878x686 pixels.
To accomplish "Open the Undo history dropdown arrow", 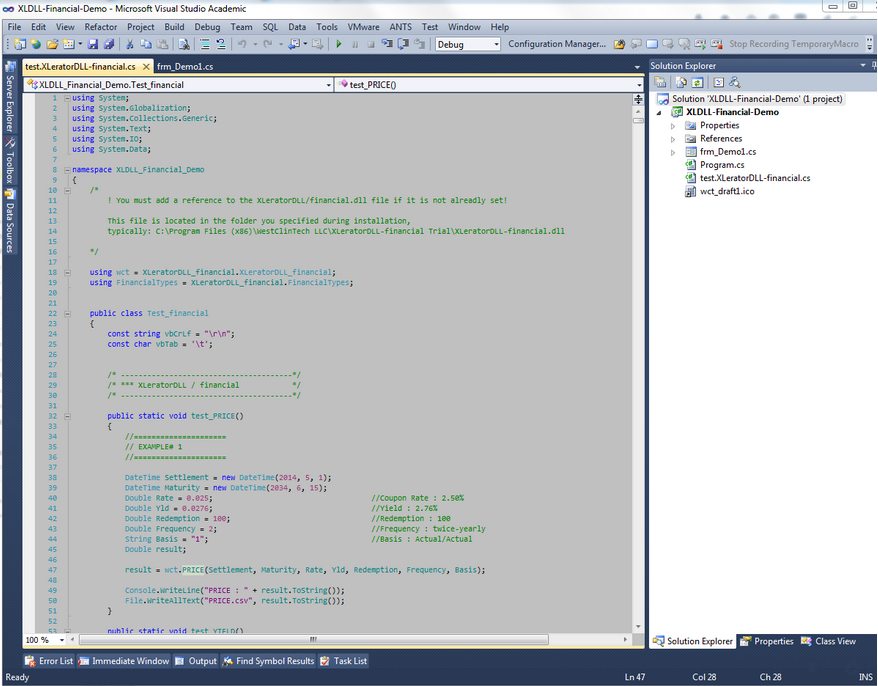I will 255,44.
